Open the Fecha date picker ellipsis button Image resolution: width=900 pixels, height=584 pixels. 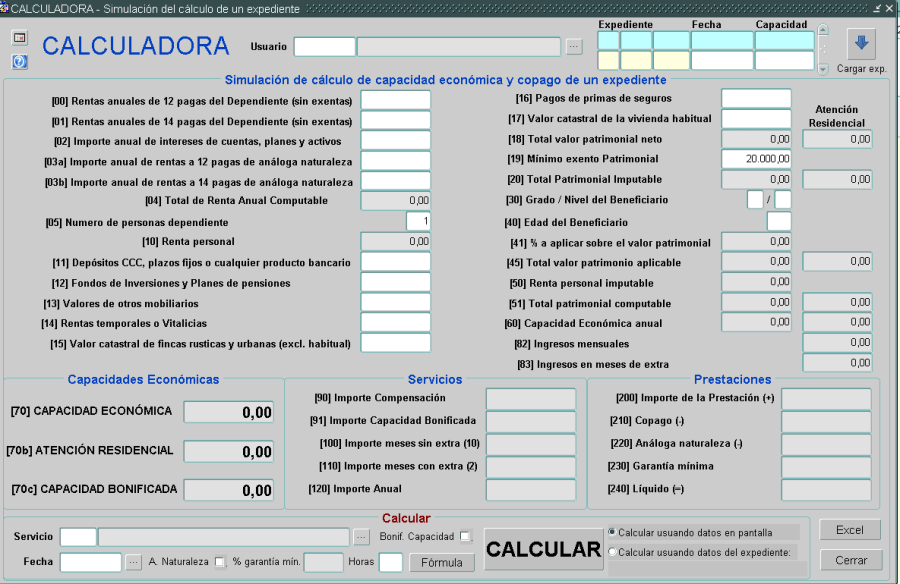tap(134, 562)
